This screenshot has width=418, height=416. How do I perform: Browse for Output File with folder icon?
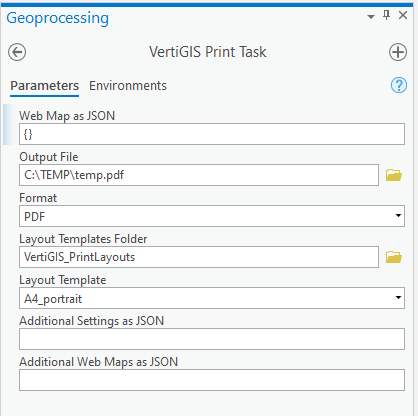coord(394,175)
